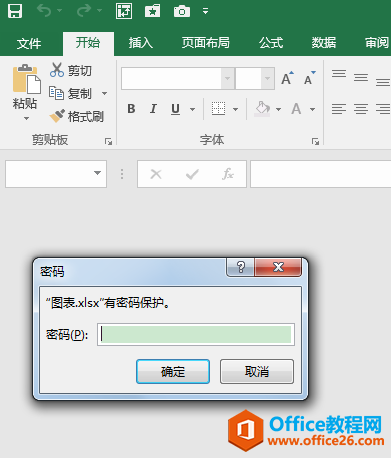
Task: Click the formula bar Cancel X icon
Action: tap(156, 174)
